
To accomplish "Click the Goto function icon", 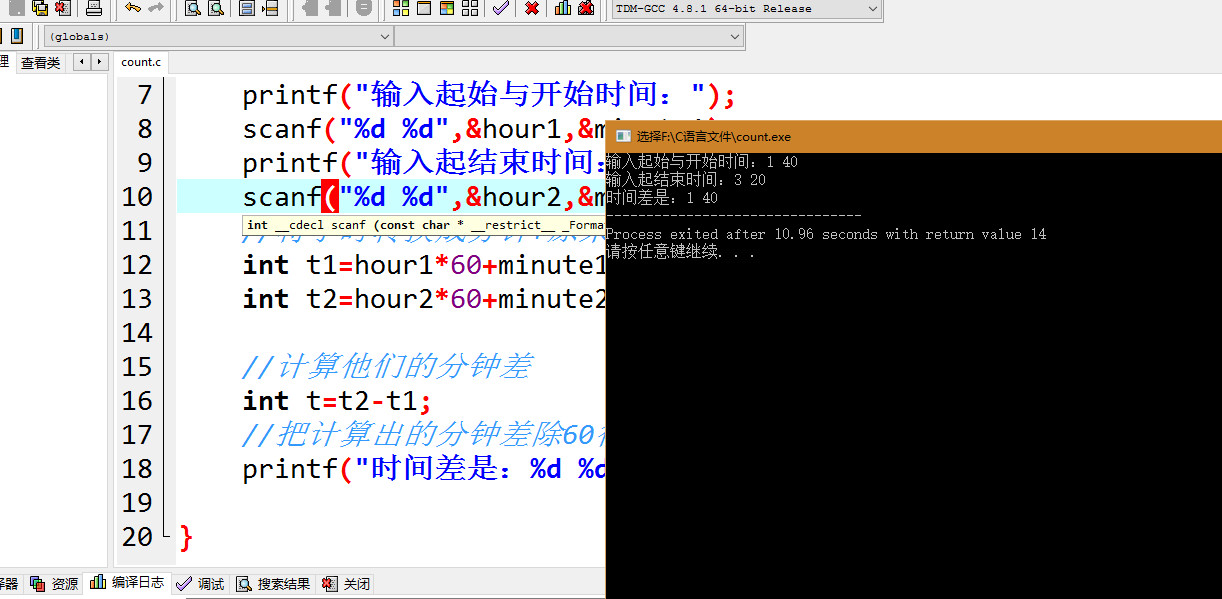I will coord(247,8).
